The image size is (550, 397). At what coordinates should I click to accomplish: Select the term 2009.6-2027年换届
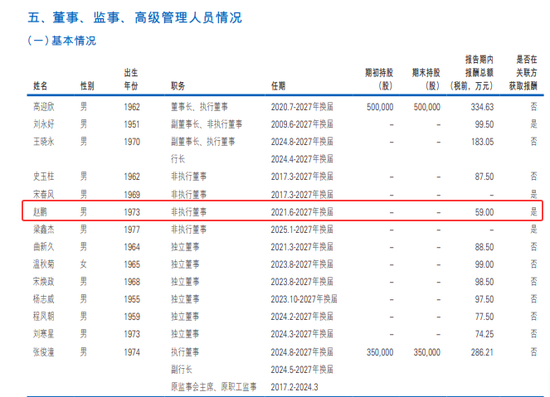pos(302,124)
